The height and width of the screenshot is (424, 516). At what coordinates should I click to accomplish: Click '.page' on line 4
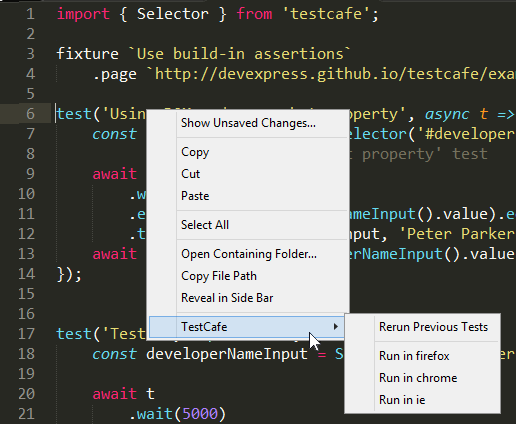[115, 74]
